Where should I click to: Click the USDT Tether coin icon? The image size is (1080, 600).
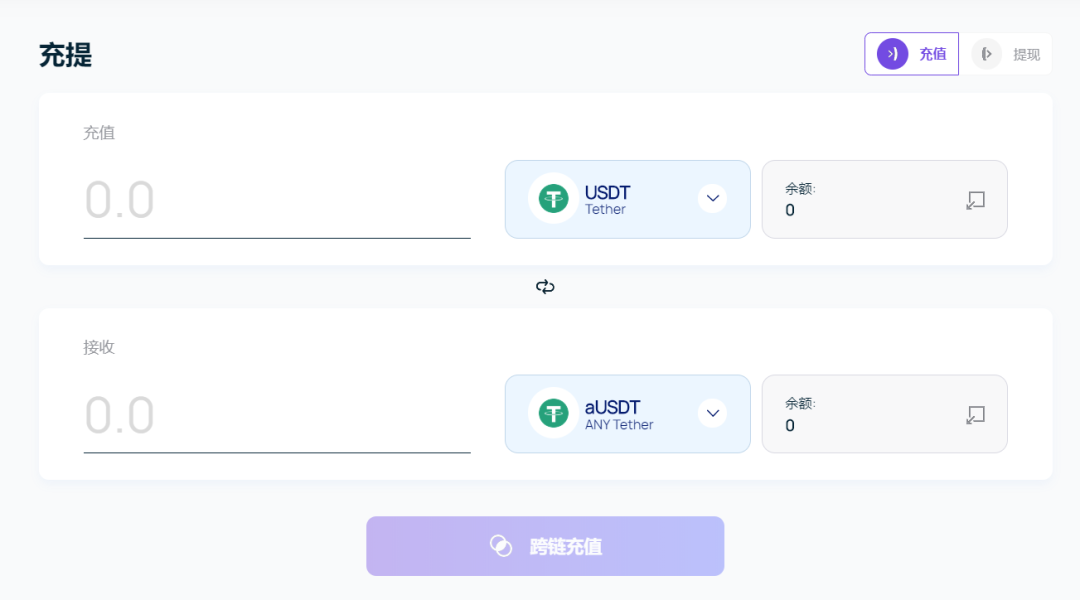coord(553,197)
